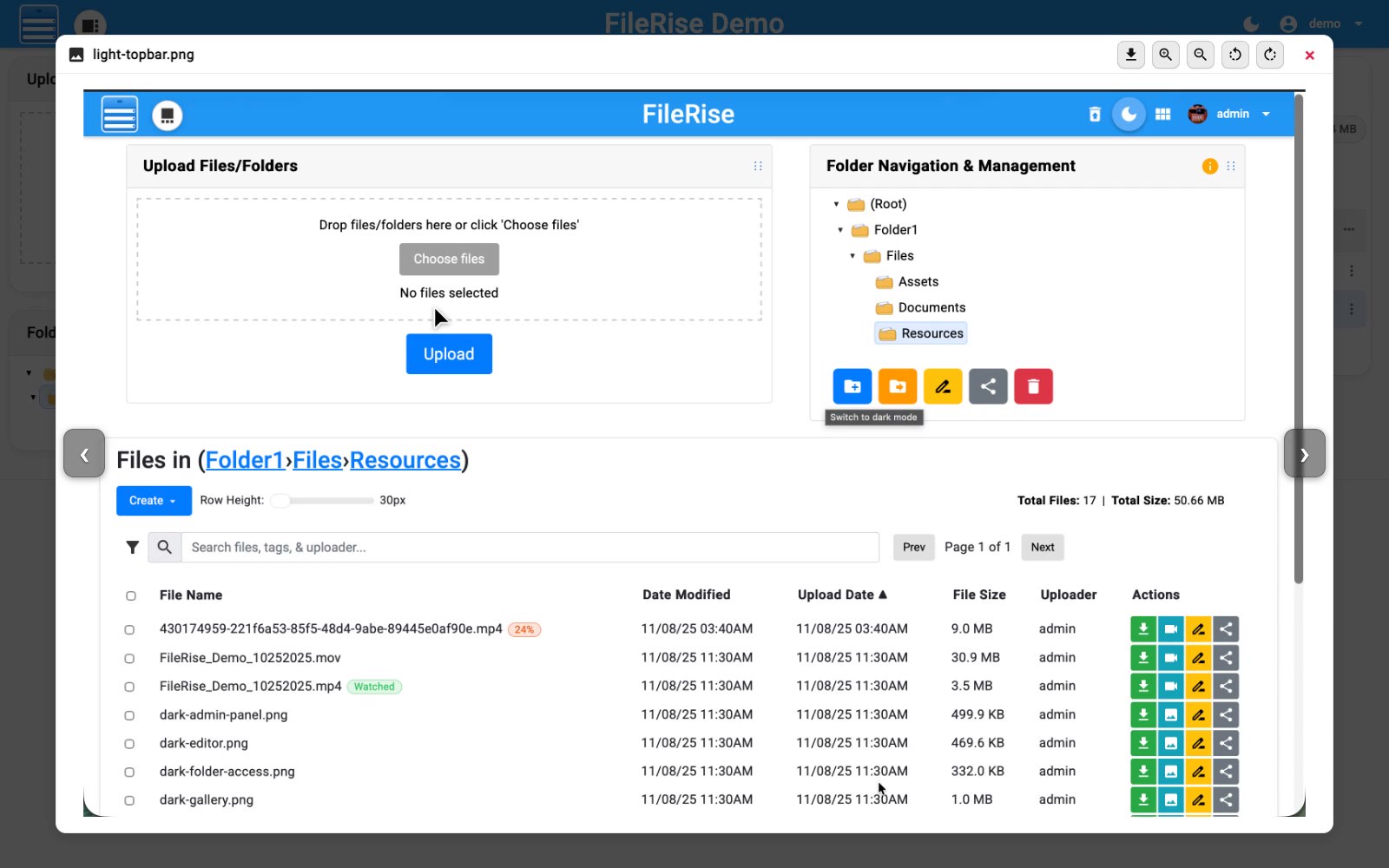Check the dark-admin-panel.png row checkbox
This screenshot has width=1389, height=868.
coord(129,715)
